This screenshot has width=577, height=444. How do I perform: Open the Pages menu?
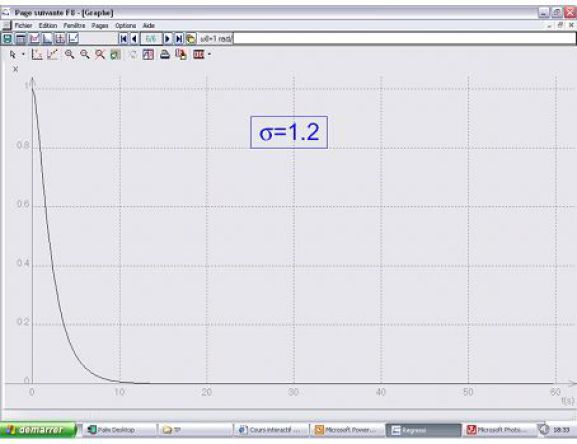coord(100,25)
